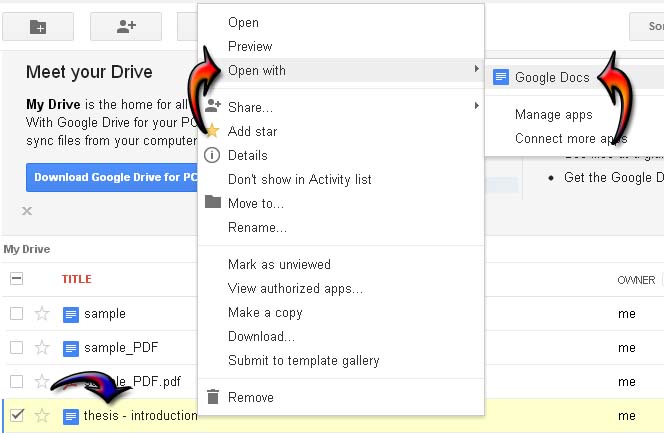Choose Rename... menu entry

click(x=341, y=227)
